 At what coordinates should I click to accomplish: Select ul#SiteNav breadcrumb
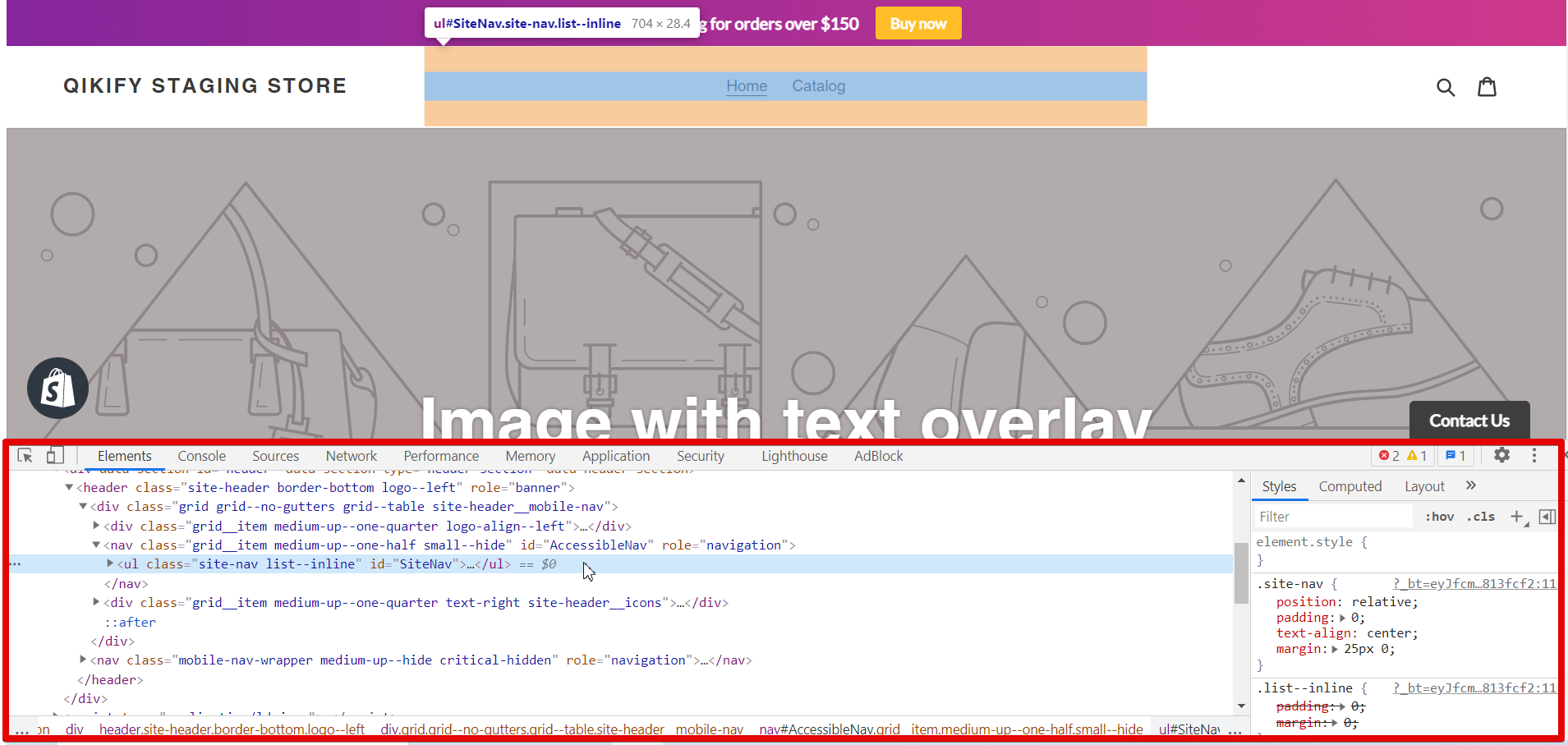point(1189,729)
